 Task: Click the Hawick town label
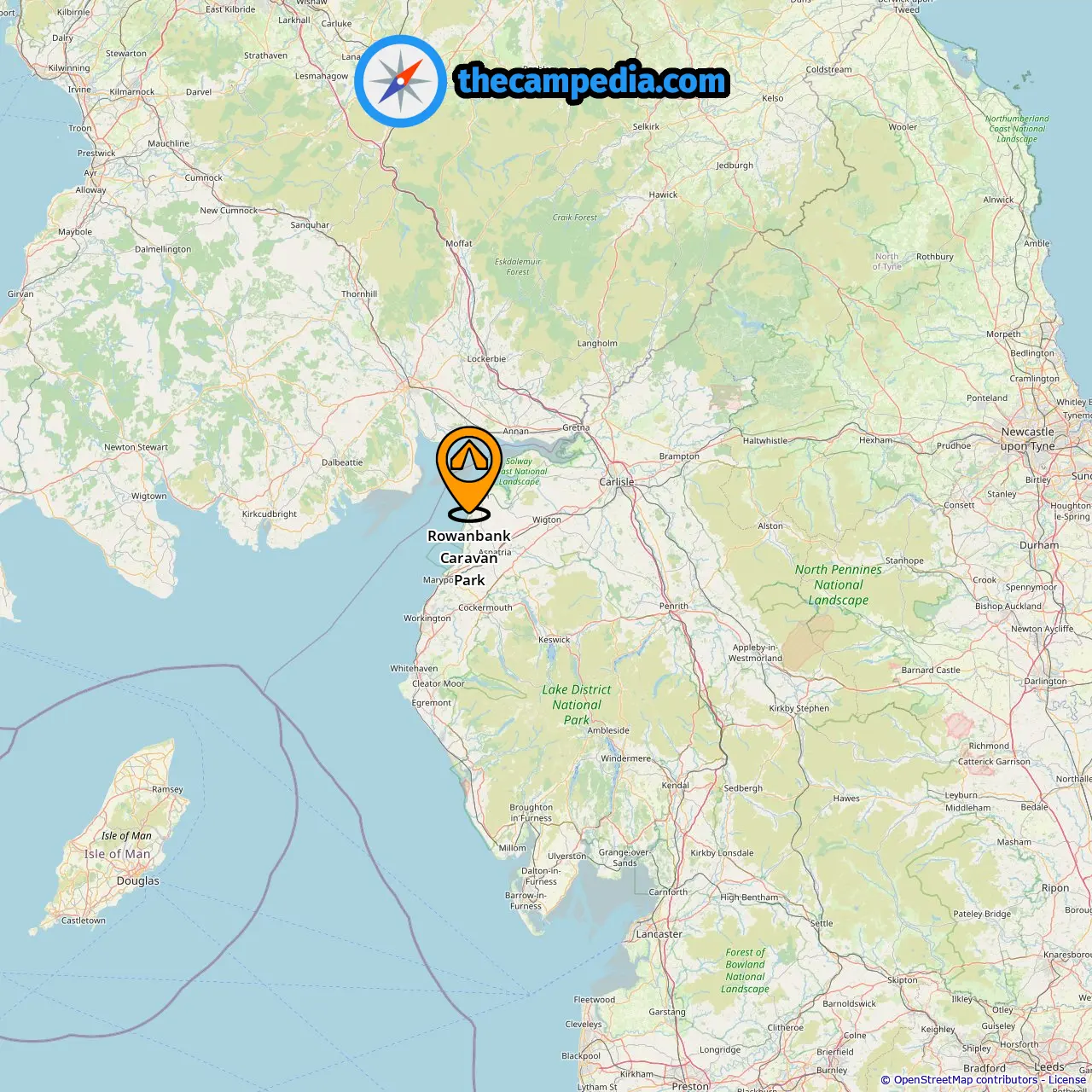click(x=663, y=195)
